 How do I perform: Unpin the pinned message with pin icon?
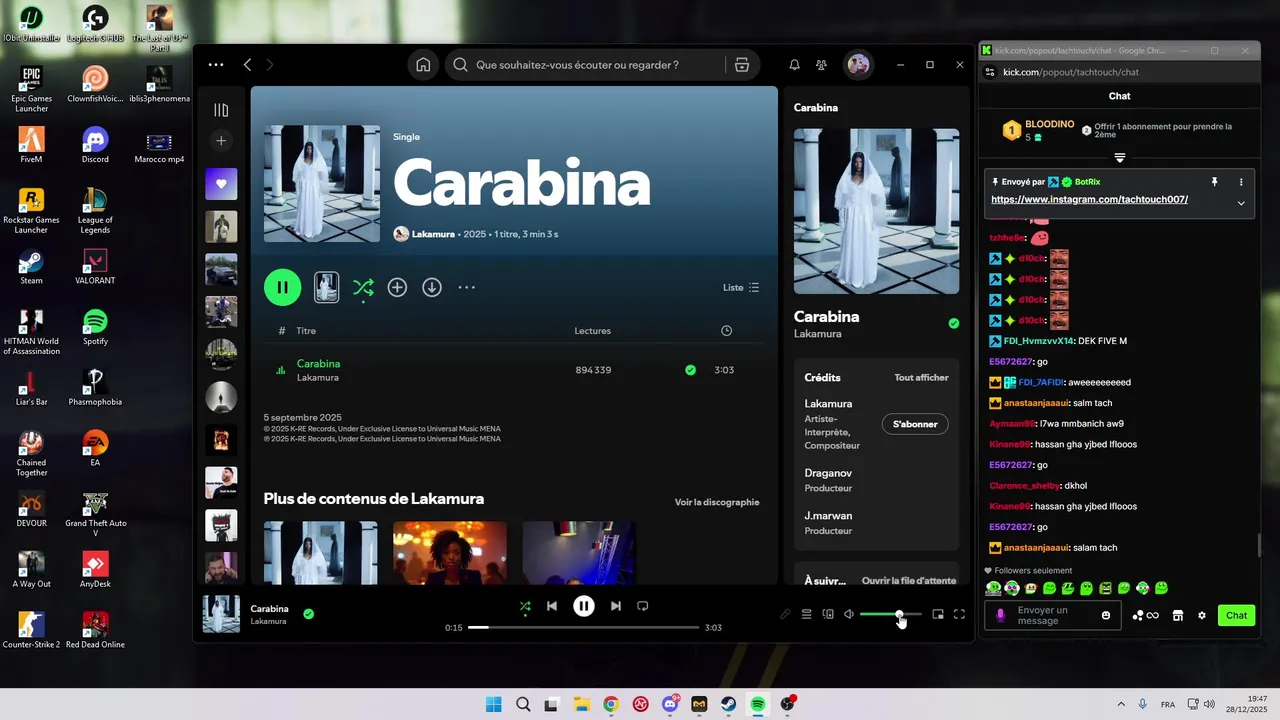[1214, 182]
